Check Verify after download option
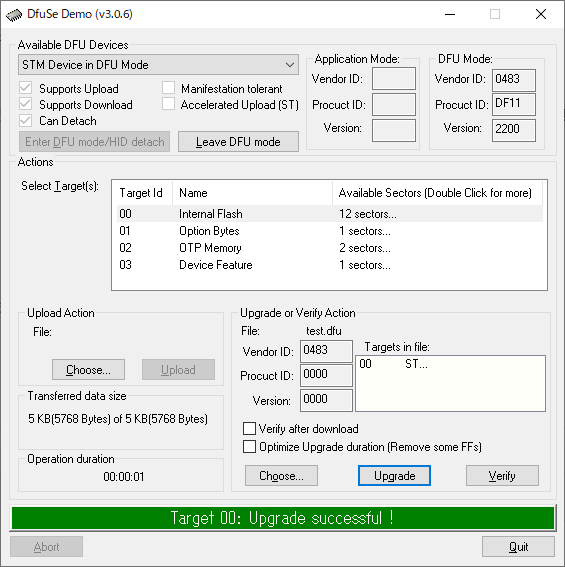 [250, 429]
